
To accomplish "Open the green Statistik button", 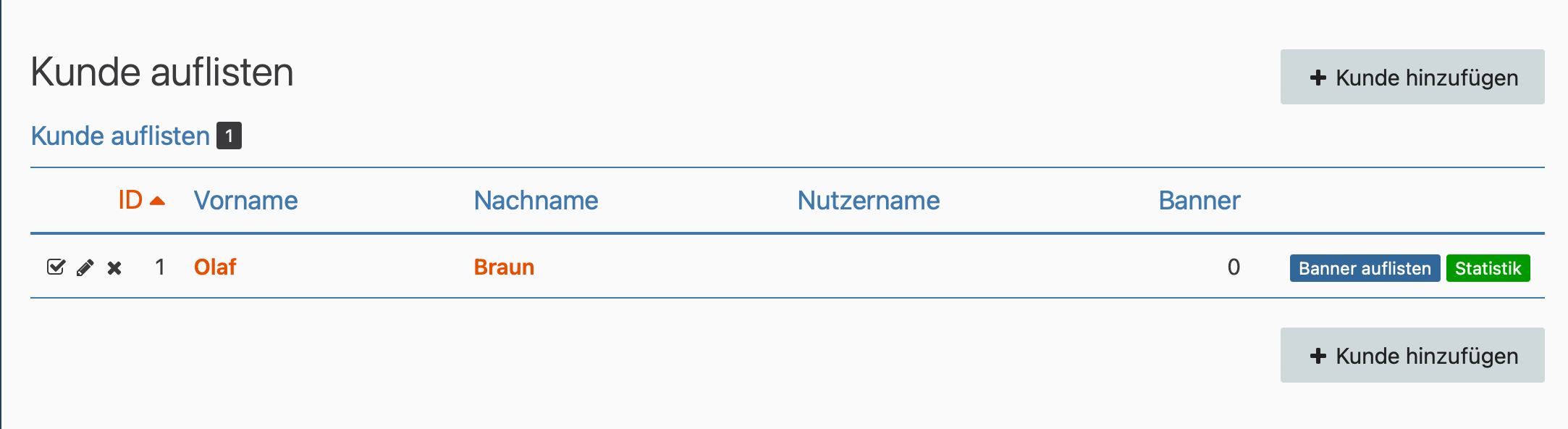I will (x=1488, y=268).
